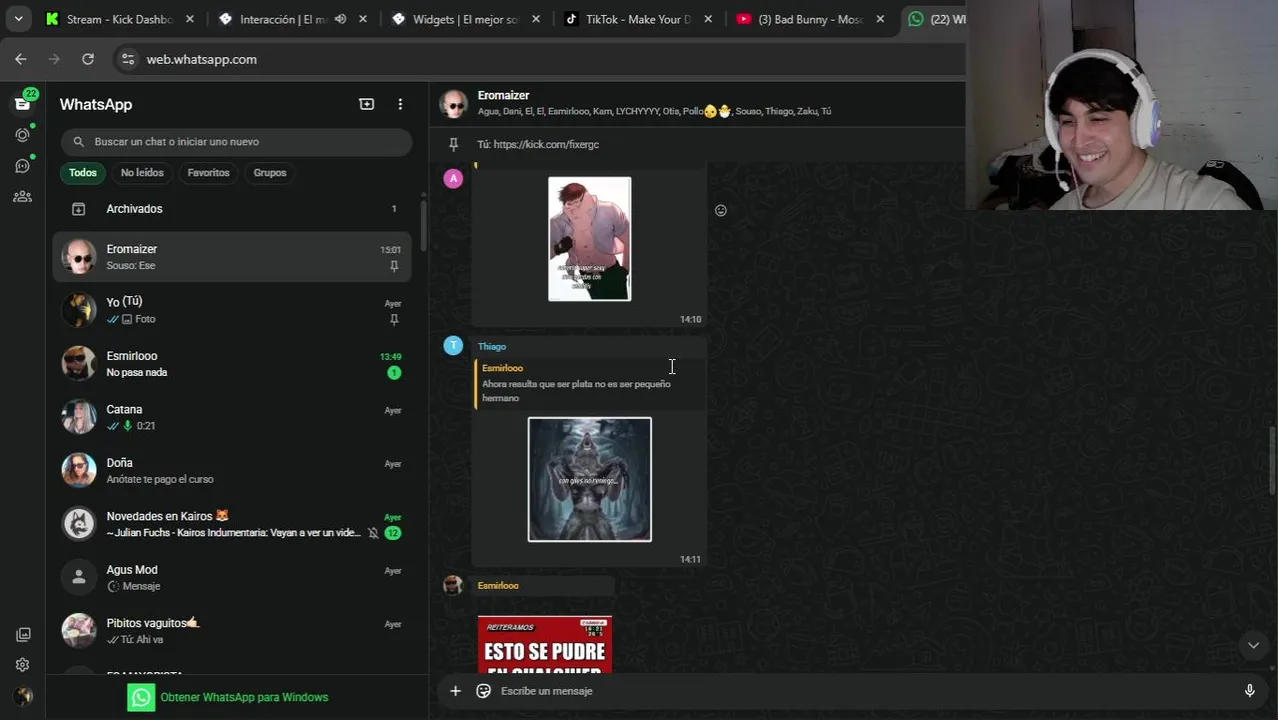
Task: Open the emoji picker icon
Action: point(484,691)
